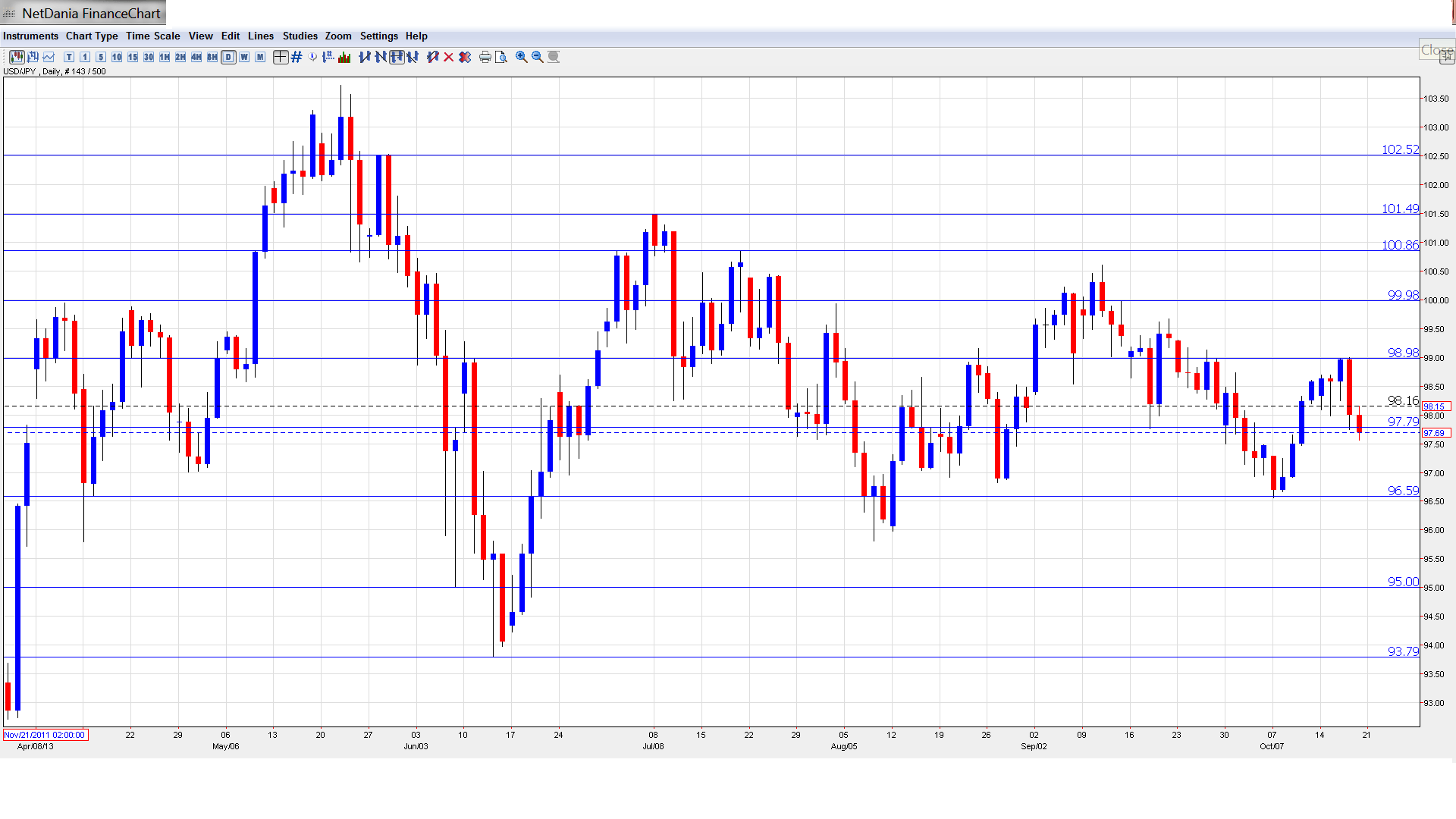Select the Daily (D) time scale
The width and height of the screenshot is (1456, 819).
(228, 57)
